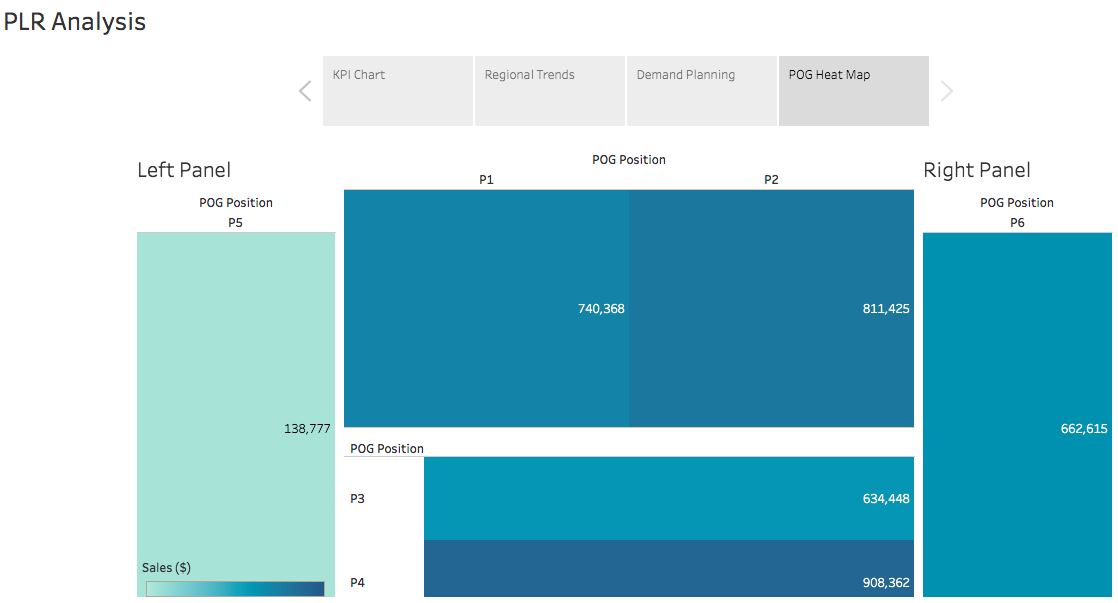Click POG Position label above P1 and P2

coord(629,160)
